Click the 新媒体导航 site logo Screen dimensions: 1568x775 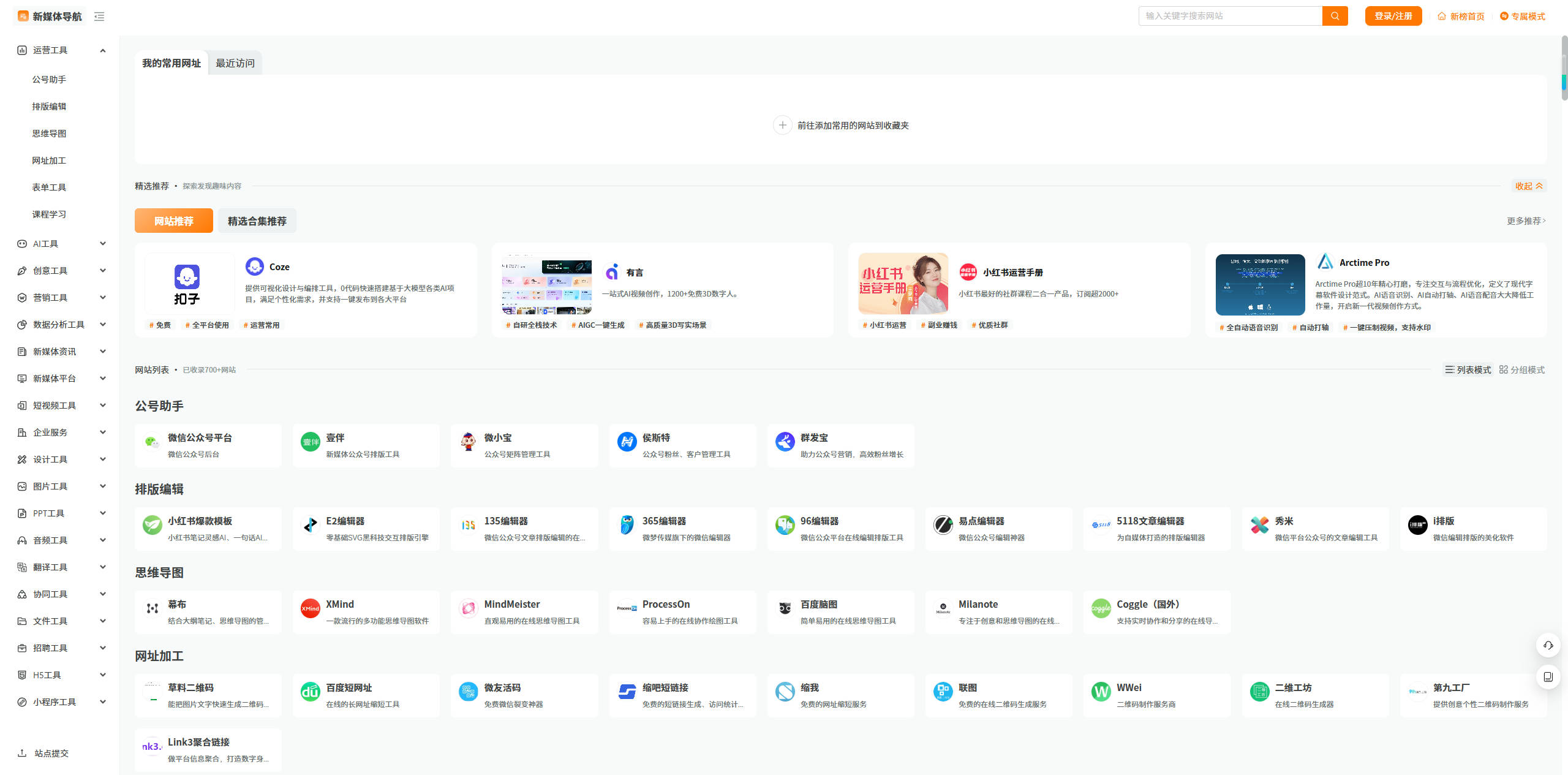[50, 17]
